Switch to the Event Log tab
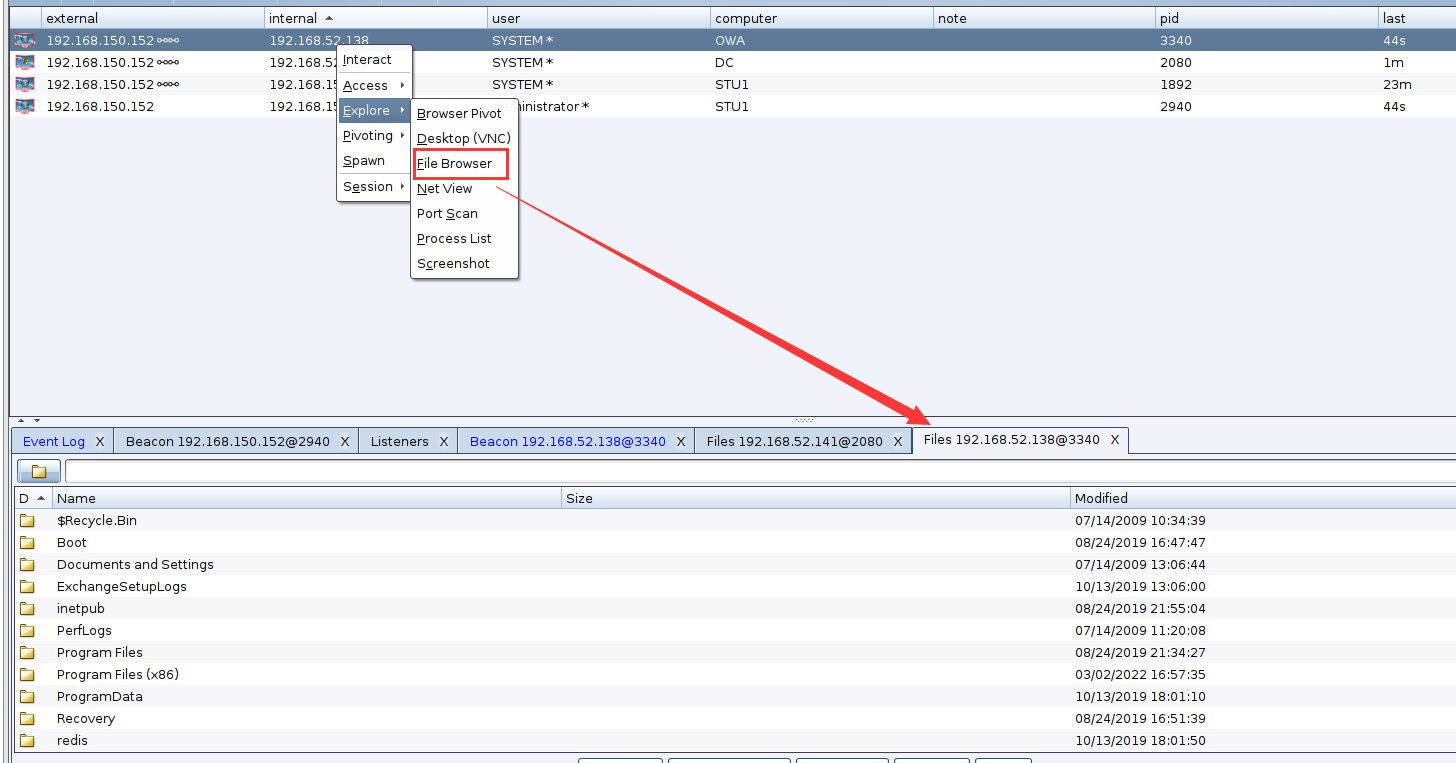 (x=54, y=441)
